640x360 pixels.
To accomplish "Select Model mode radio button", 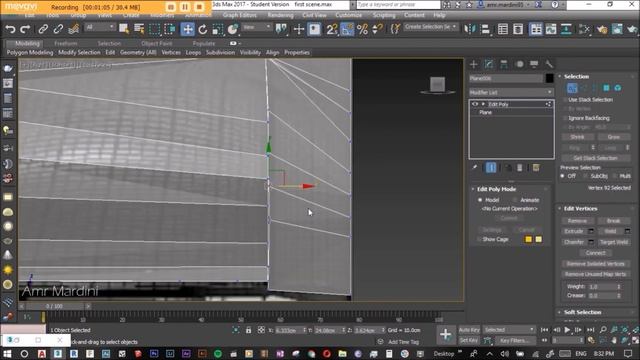I will pyautogui.click(x=480, y=200).
